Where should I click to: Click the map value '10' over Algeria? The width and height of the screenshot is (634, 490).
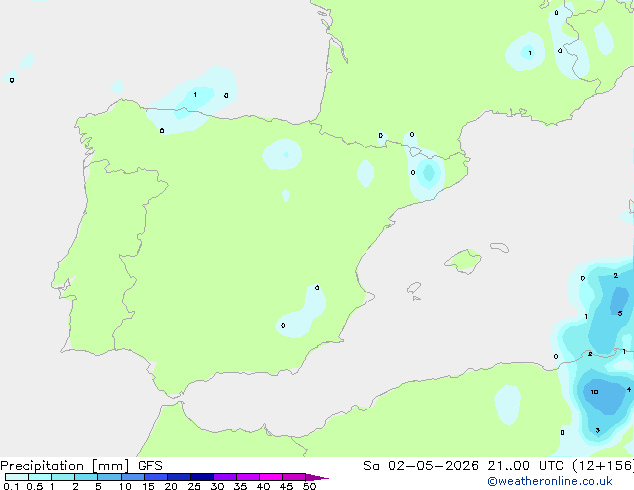[594, 392]
